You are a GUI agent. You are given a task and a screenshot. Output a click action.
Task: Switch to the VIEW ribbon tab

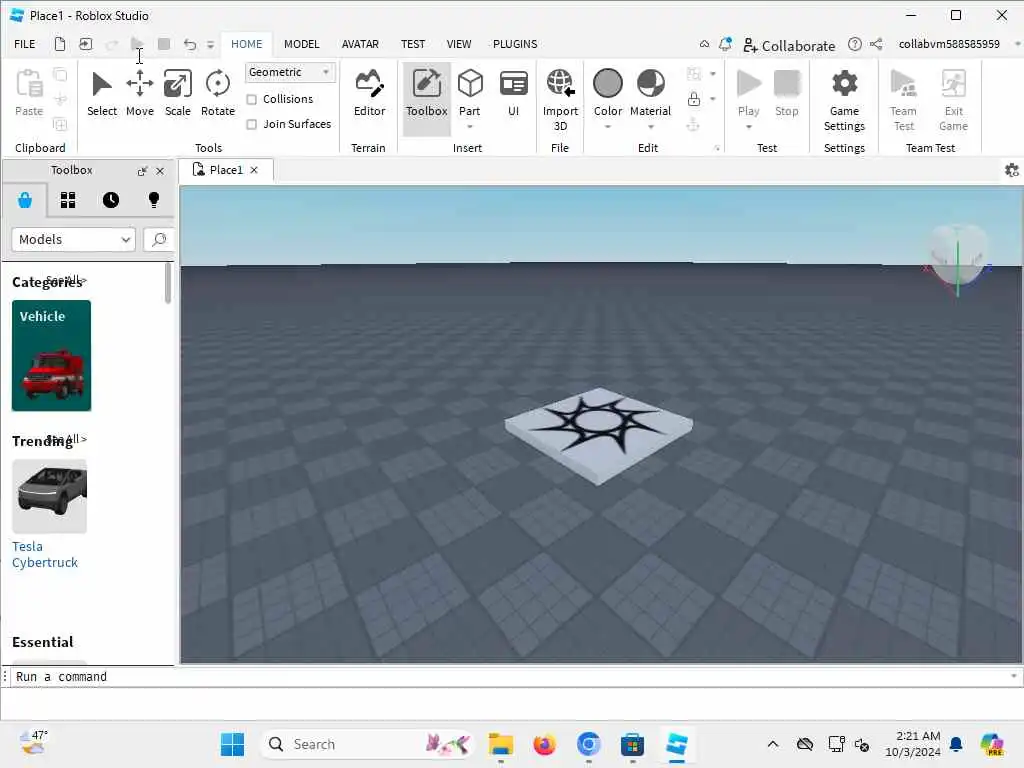[x=458, y=44]
